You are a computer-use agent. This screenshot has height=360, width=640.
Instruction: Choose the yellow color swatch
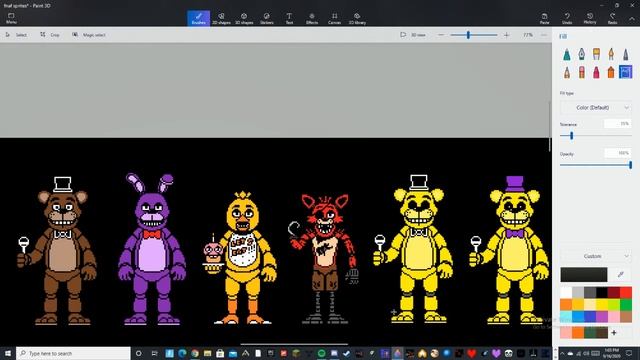pos(602,304)
